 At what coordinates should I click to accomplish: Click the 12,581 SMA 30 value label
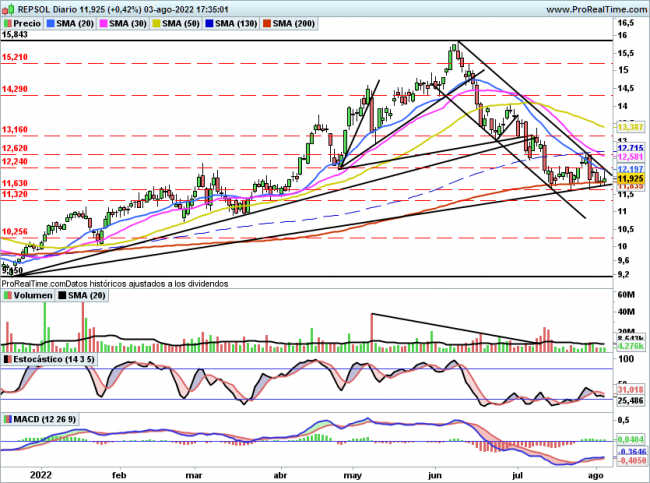631,157
